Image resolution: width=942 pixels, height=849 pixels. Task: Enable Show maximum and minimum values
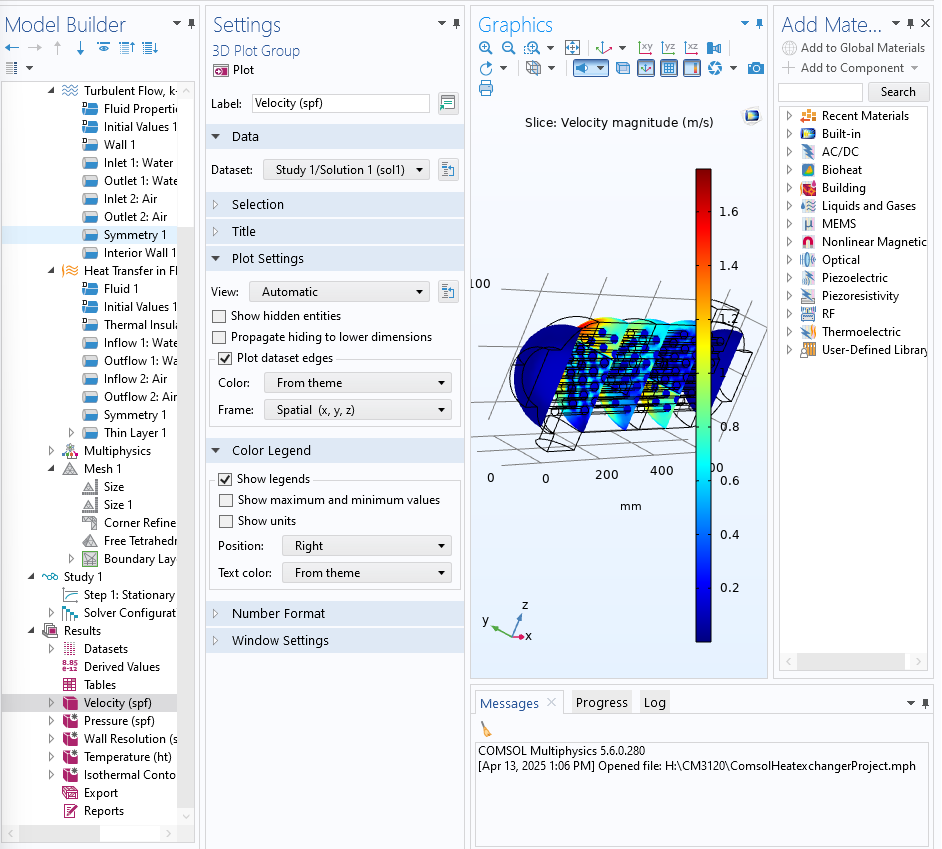coord(225,500)
